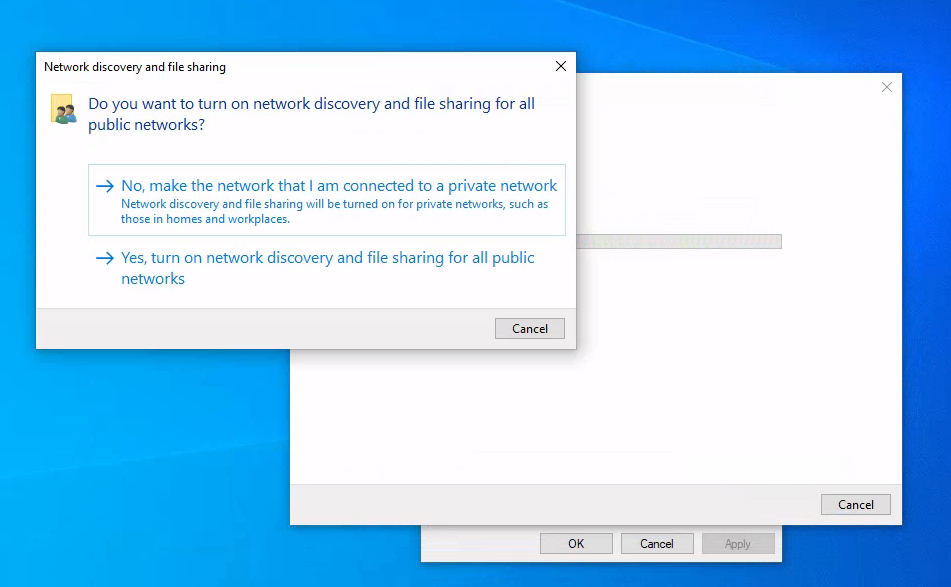This screenshot has height=587, width=951.
Task: Click Cancel between the OK and Apply buttons
Action: [x=657, y=544]
